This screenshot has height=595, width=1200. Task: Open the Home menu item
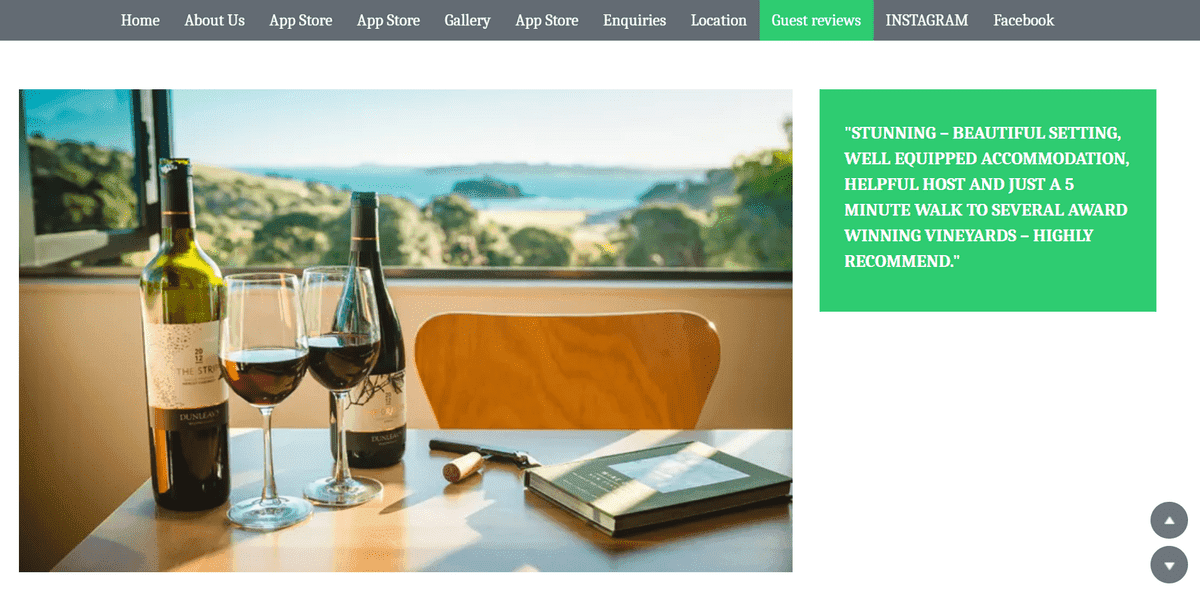click(140, 20)
